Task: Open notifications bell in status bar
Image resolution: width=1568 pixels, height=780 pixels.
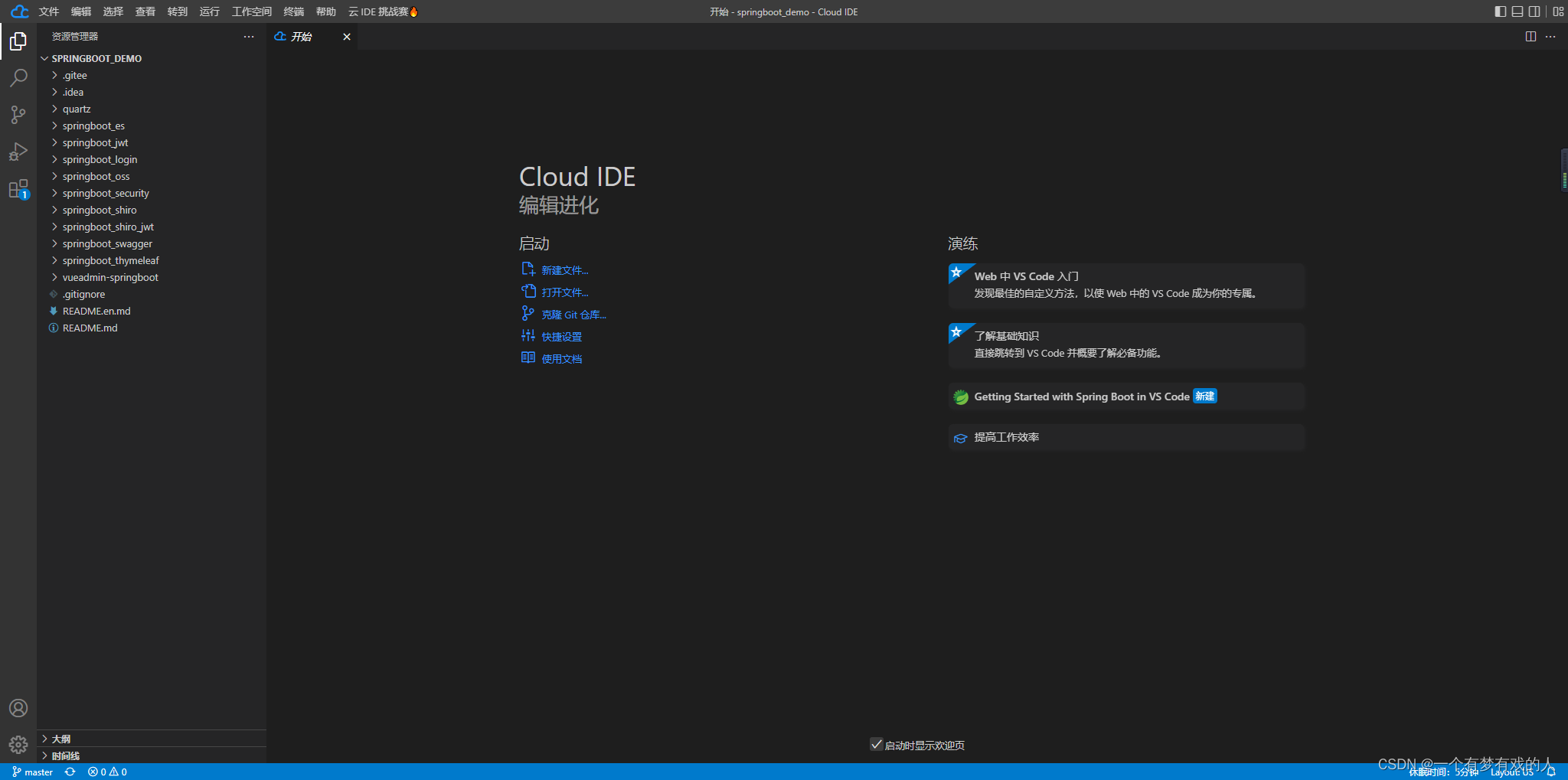Action: pyautogui.click(x=1551, y=772)
